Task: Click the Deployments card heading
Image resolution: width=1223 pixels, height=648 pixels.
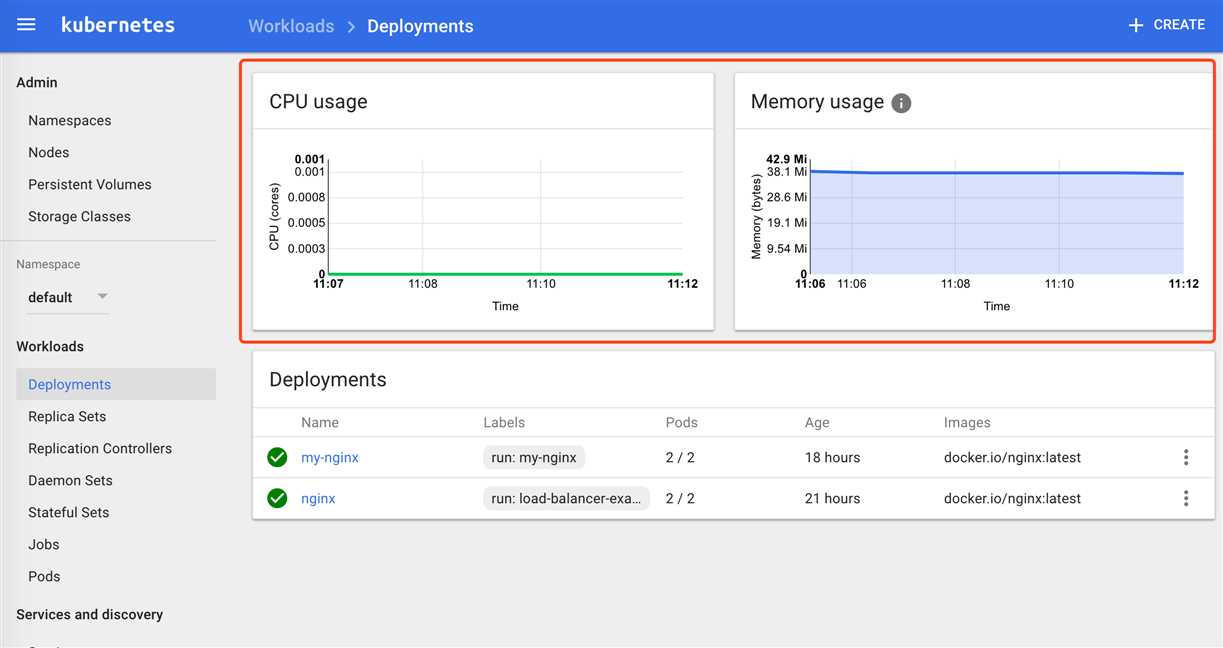Action: [328, 379]
